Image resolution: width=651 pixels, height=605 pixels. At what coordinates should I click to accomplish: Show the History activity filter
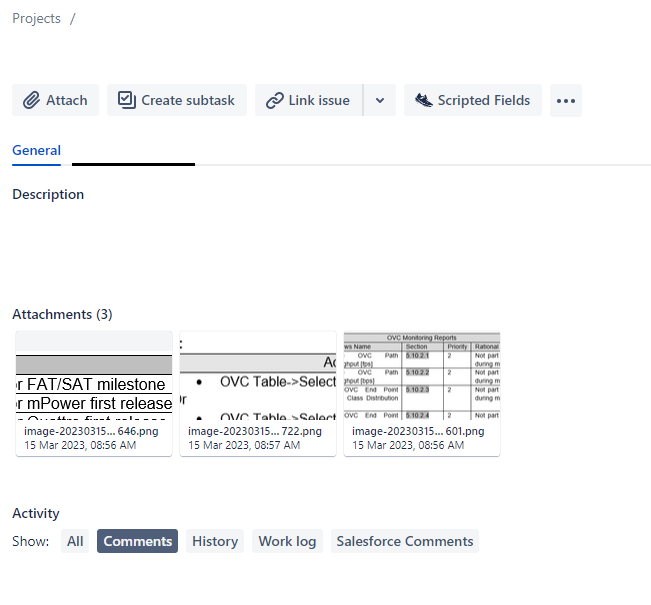(x=215, y=541)
